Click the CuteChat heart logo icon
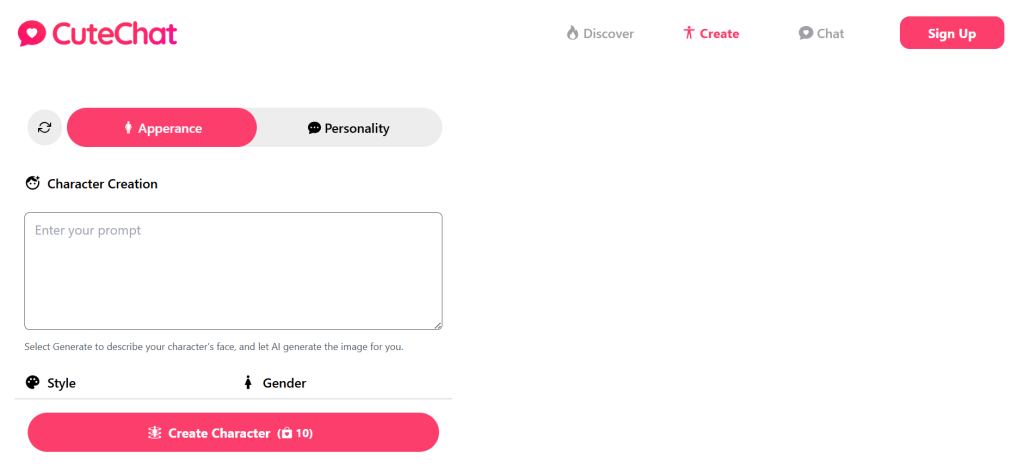This screenshot has width=1024, height=466. click(x=32, y=33)
